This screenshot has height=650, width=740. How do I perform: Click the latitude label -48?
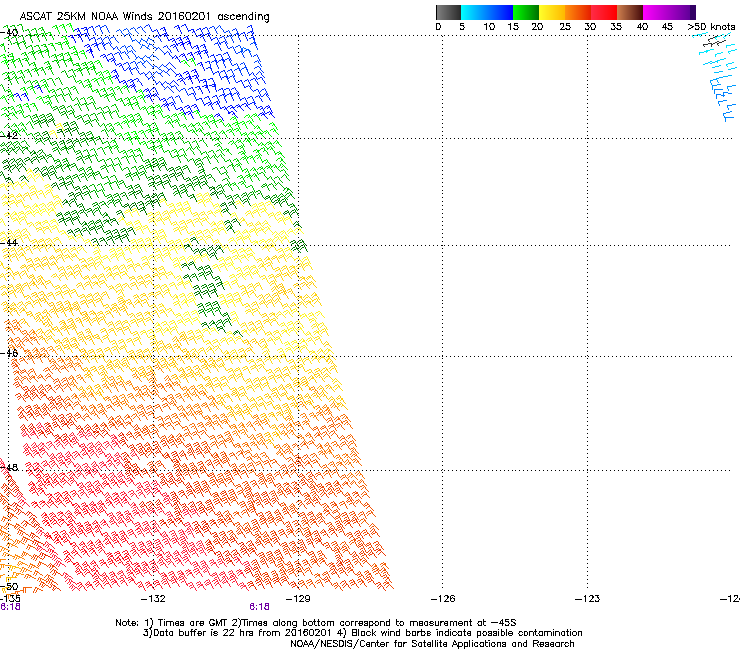pyautogui.click(x=9, y=467)
